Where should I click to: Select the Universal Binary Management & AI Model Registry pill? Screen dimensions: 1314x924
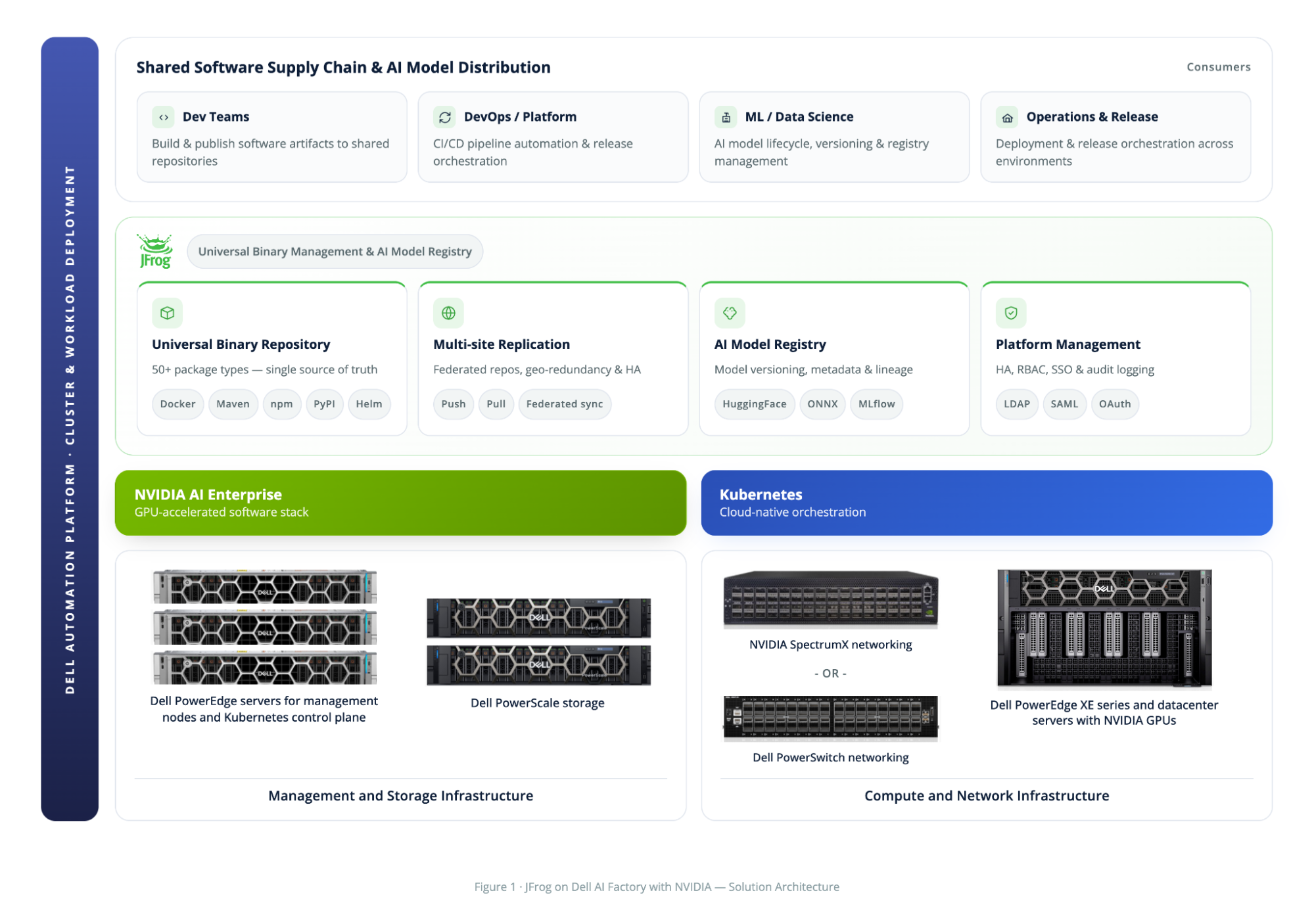click(335, 251)
